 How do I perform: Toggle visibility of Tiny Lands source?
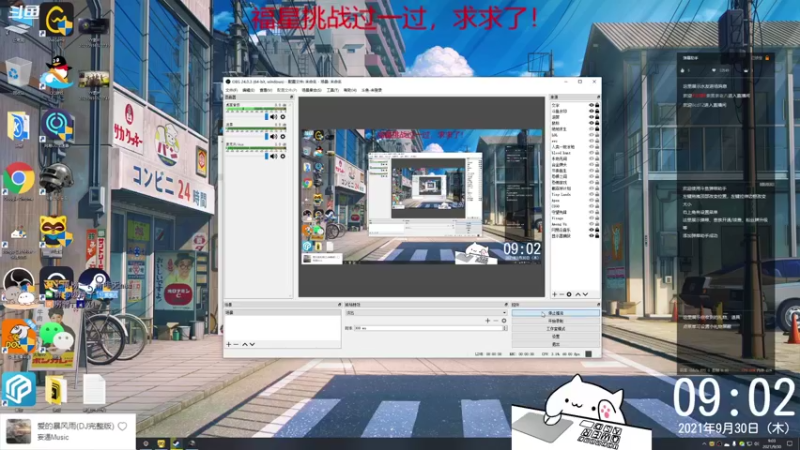[591, 194]
